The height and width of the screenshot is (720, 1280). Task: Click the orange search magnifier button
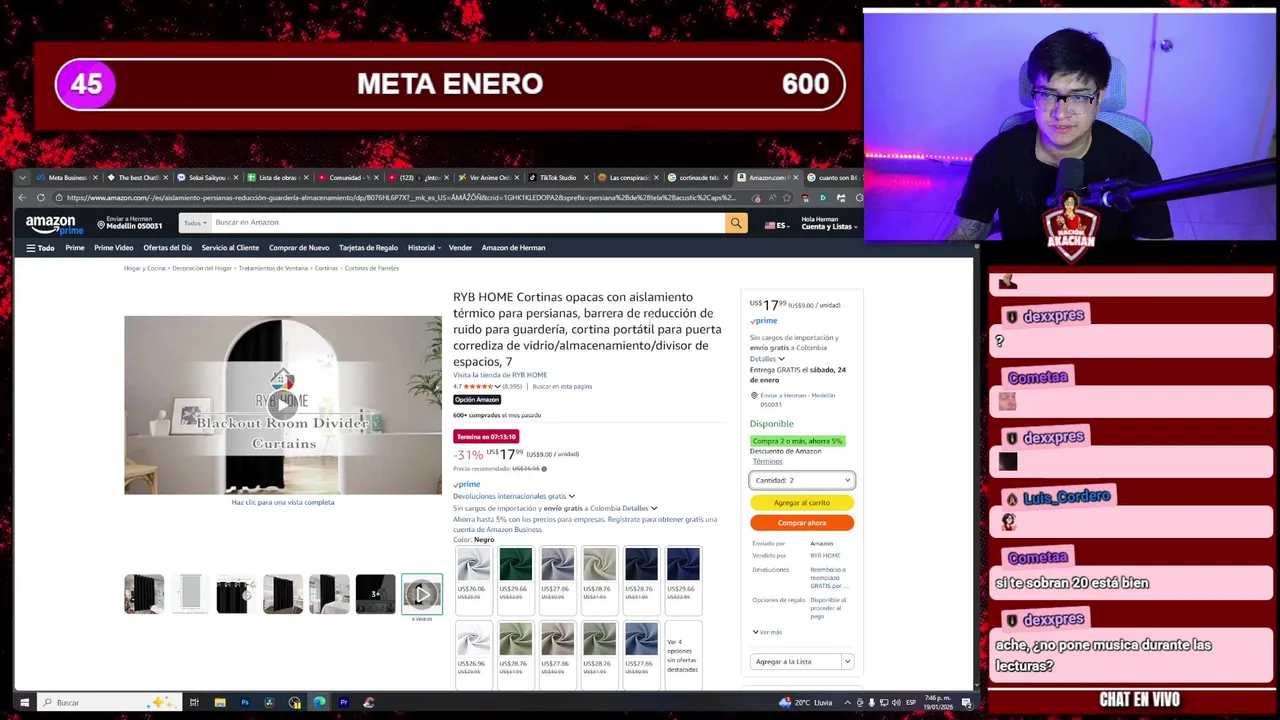point(736,223)
